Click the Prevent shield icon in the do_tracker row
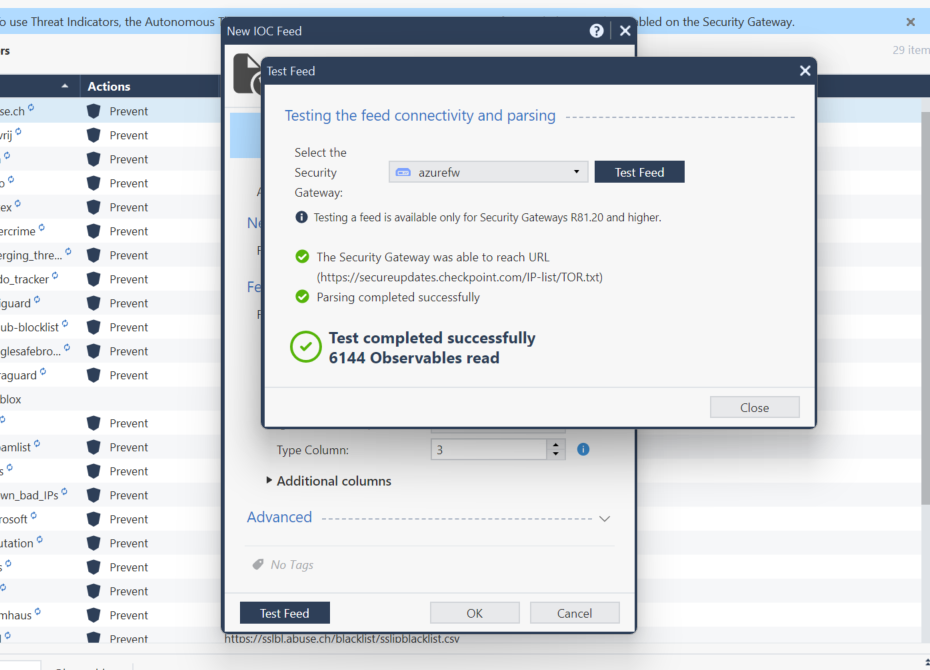Screen dimensions: 930x670 pos(94,279)
